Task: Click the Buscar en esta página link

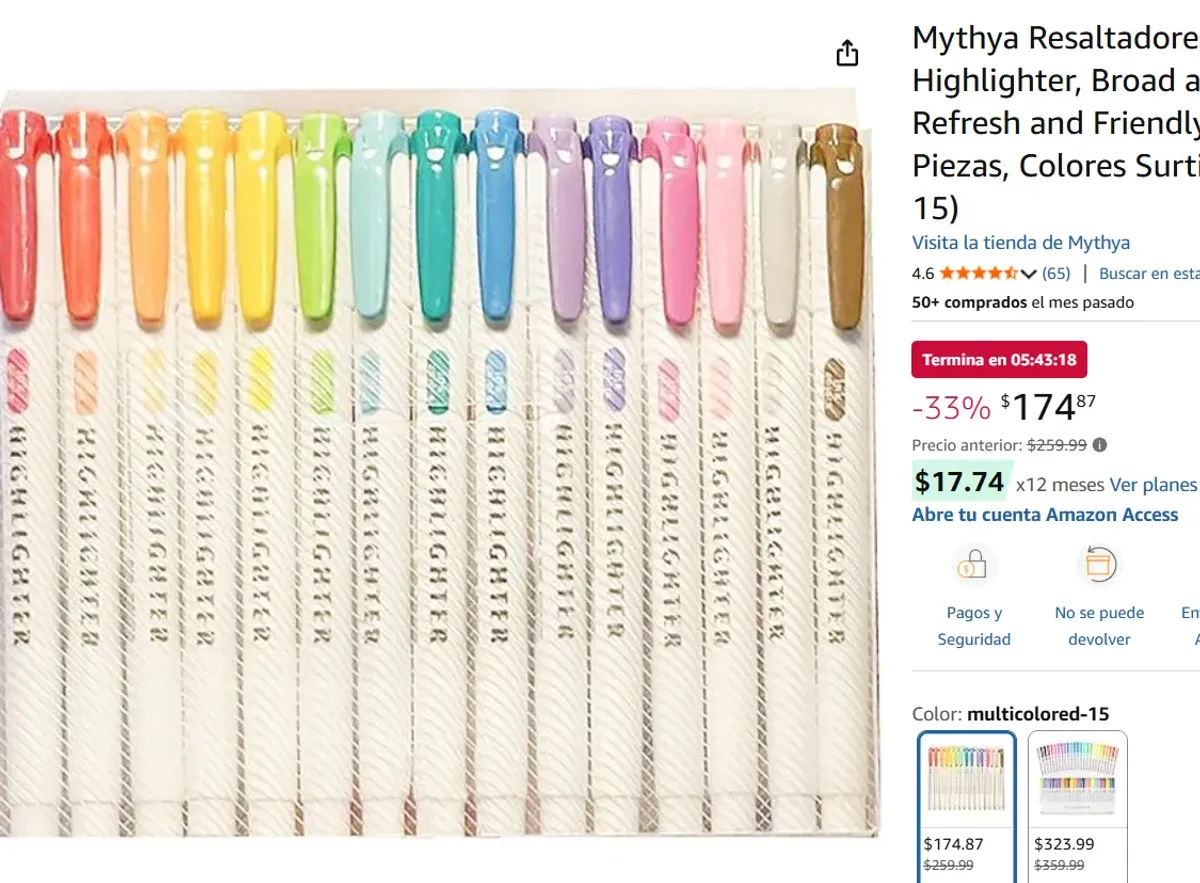Action: [x=1149, y=273]
